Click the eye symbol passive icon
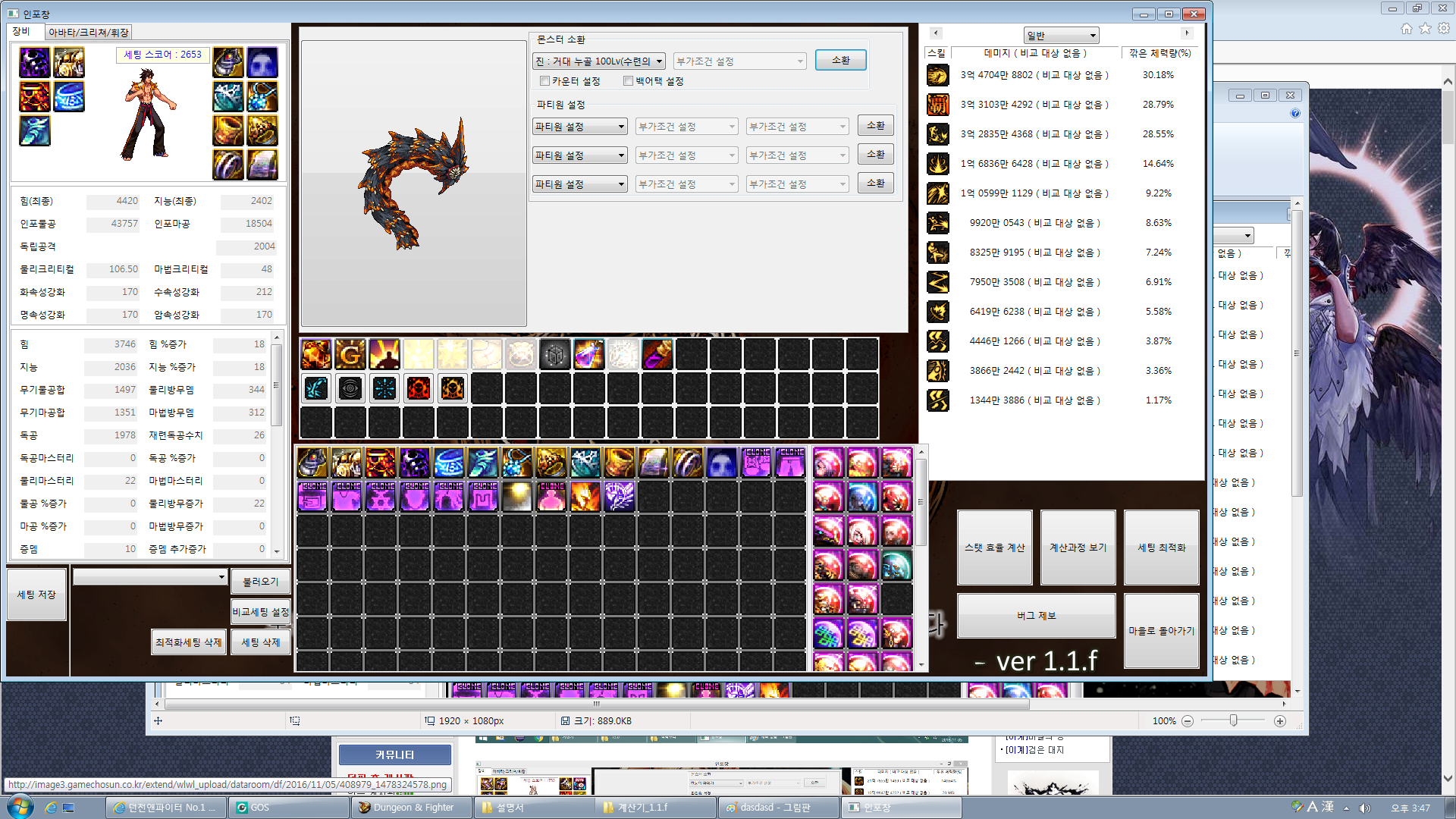 [350, 388]
